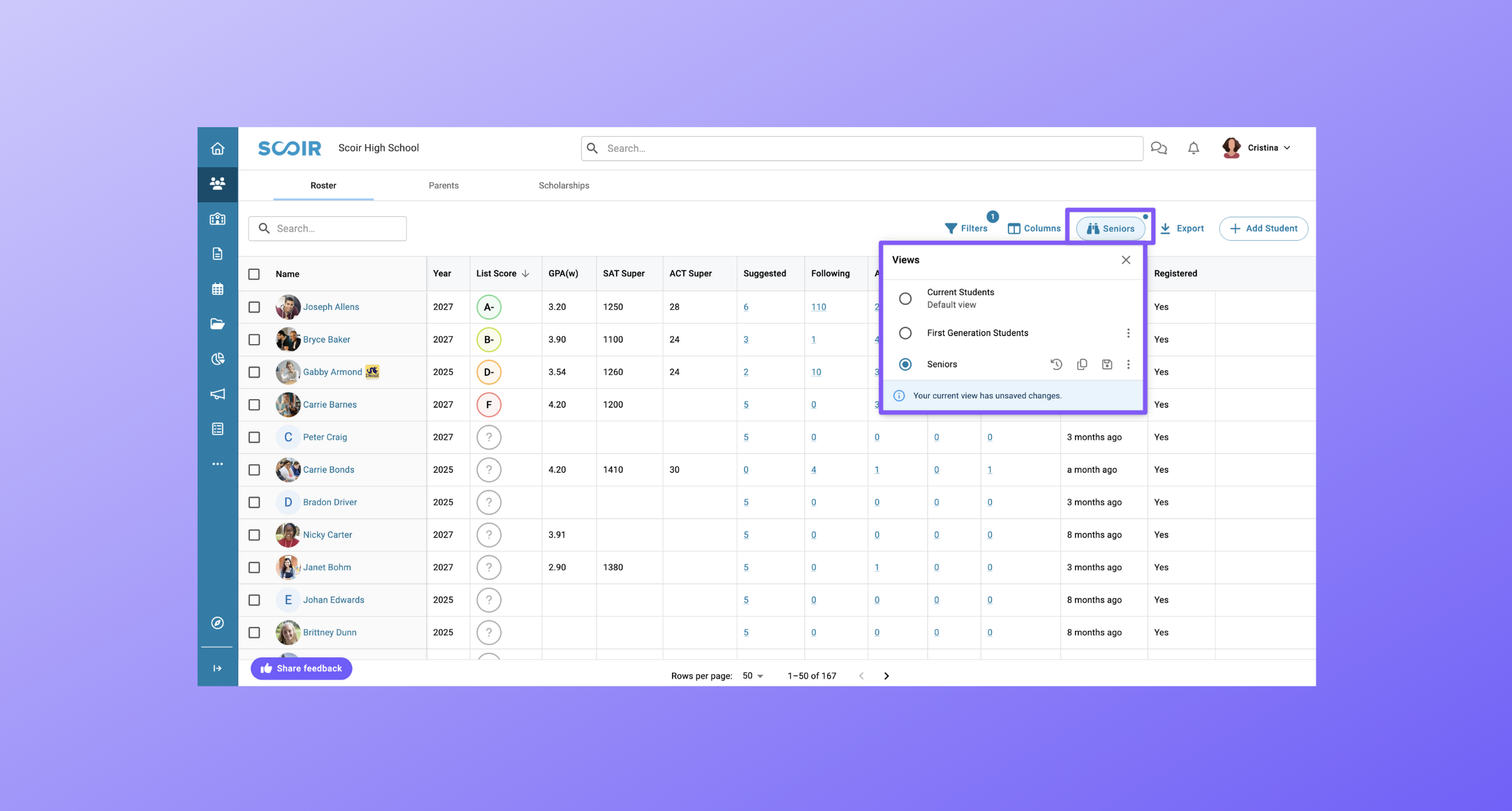Switch to the Parents tab
1512x811 pixels.
[x=443, y=185]
